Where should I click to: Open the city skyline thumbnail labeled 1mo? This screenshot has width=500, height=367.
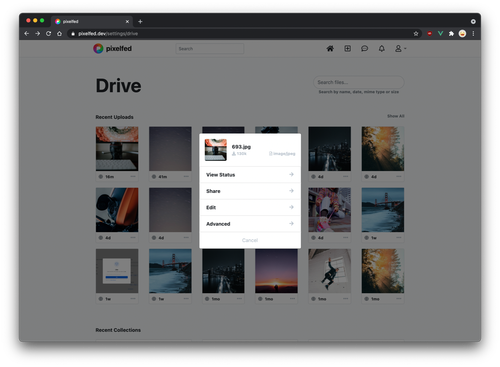point(223,271)
